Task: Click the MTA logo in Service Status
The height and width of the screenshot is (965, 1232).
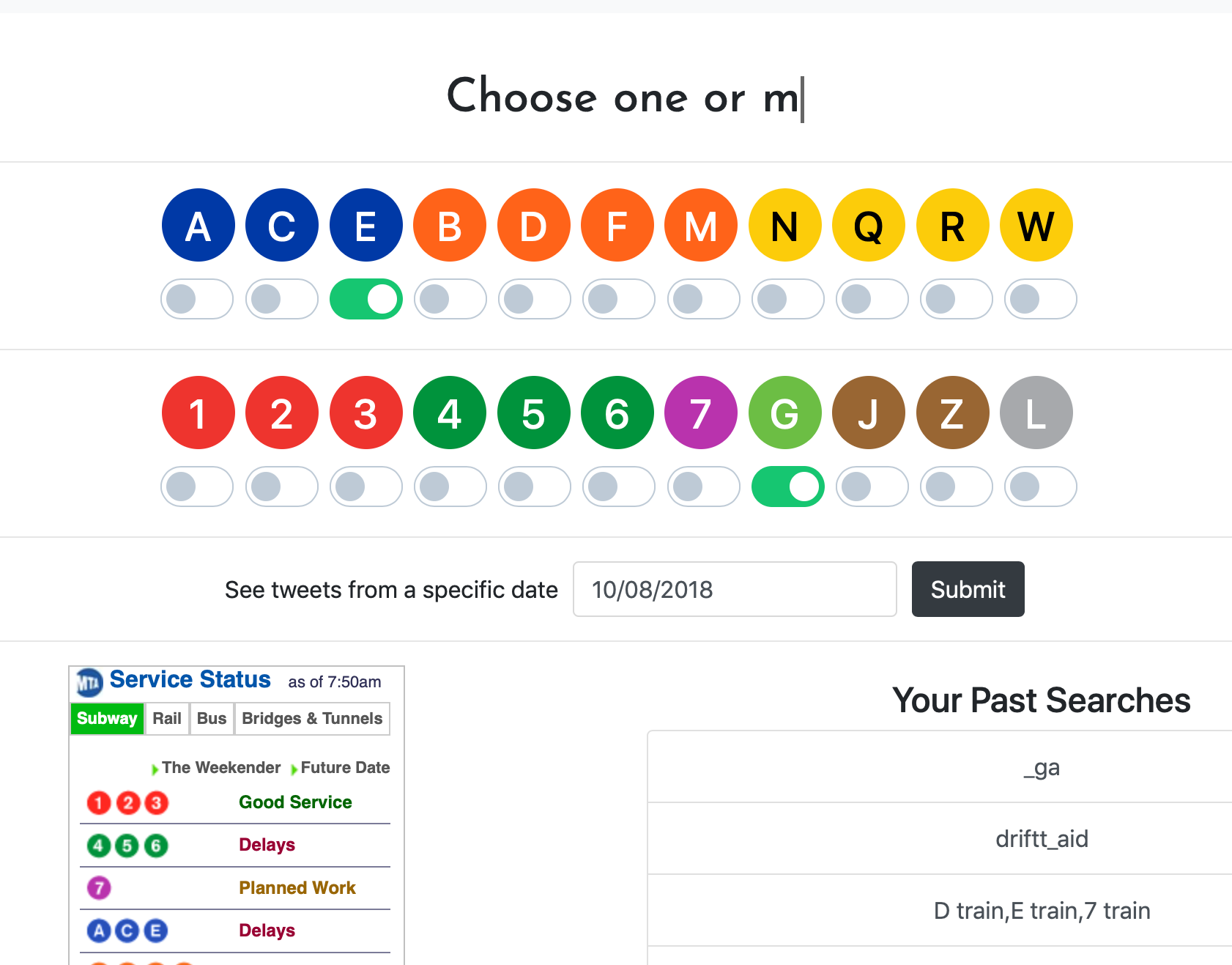Action: [89, 683]
